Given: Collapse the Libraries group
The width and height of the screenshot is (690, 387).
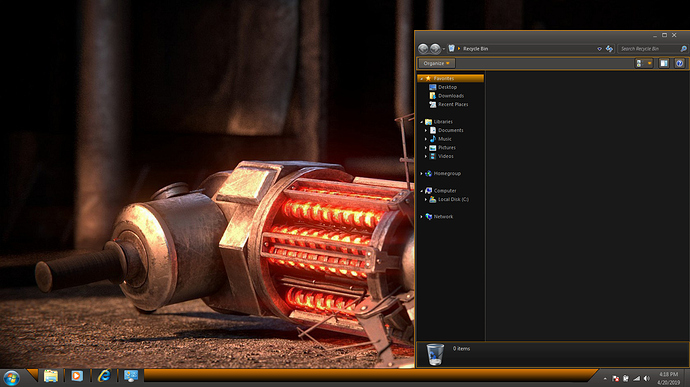Looking at the screenshot, I should (422, 122).
